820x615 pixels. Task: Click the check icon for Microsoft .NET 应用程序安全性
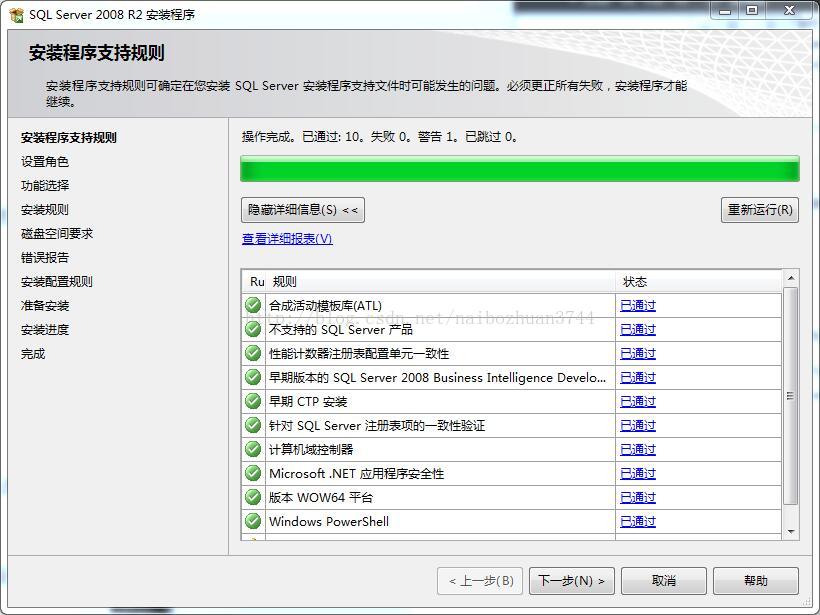(253, 473)
